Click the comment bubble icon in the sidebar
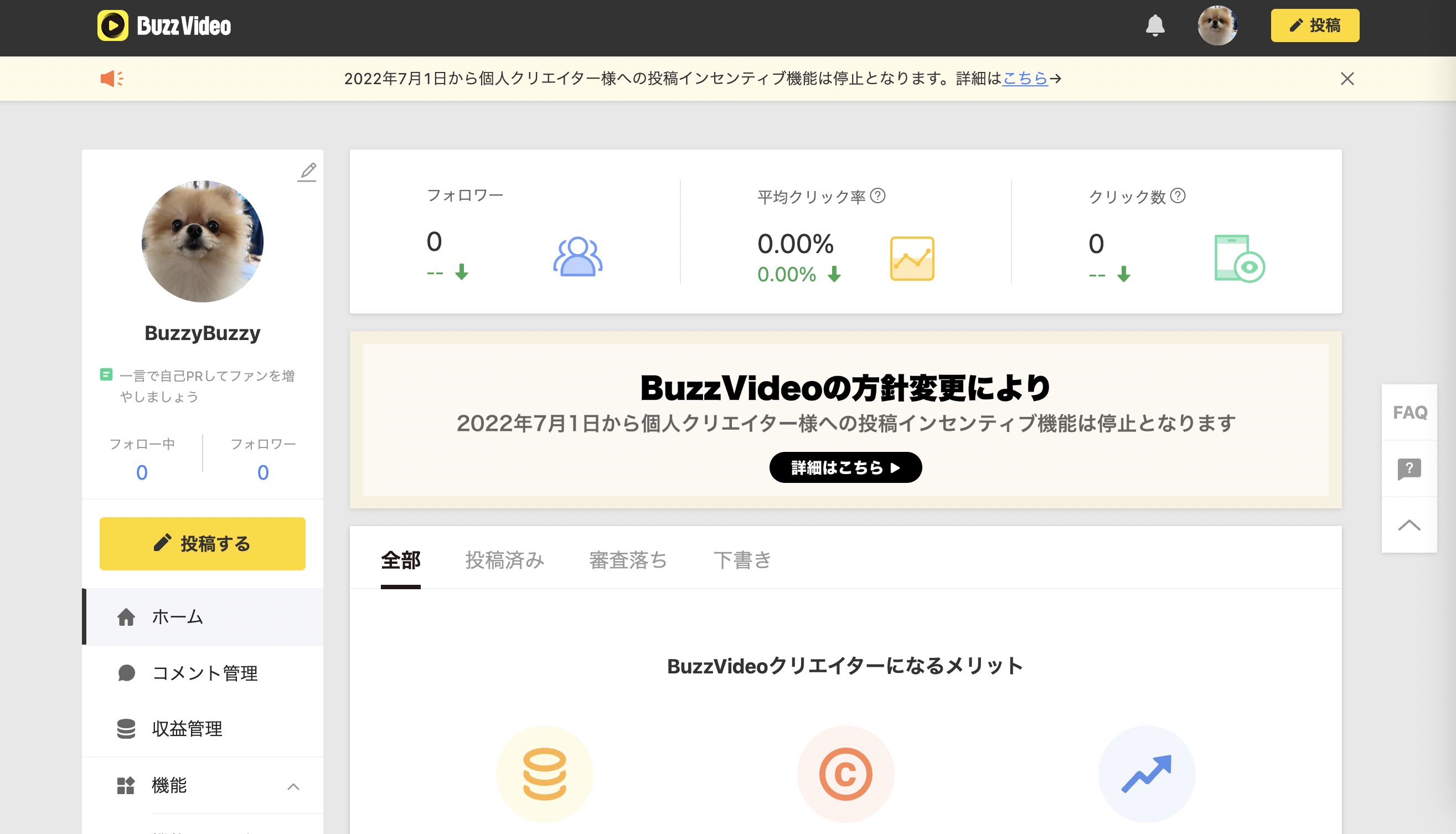The width and height of the screenshot is (1456, 834). coord(126,673)
